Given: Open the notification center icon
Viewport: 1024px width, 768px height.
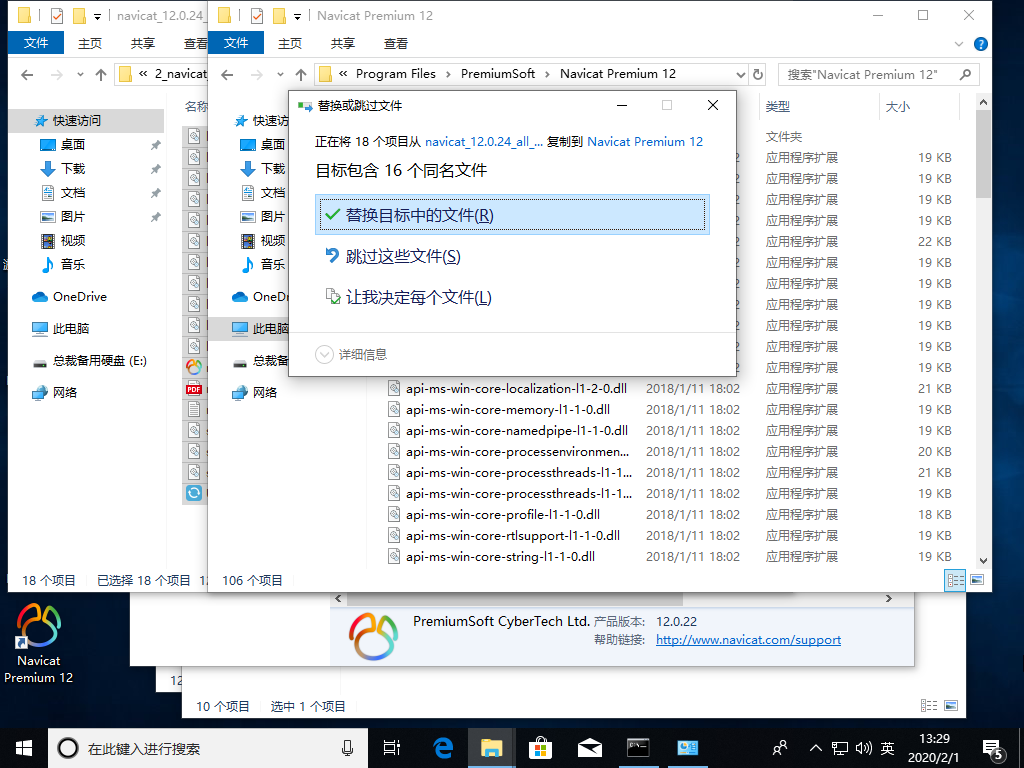Looking at the screenshot, I should coord(993,750).
